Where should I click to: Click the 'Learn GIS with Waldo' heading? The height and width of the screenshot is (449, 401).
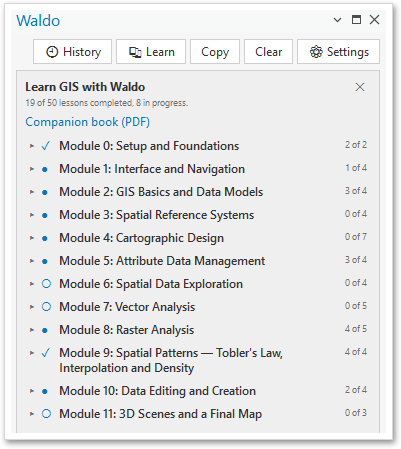click(x=85, y=87)
